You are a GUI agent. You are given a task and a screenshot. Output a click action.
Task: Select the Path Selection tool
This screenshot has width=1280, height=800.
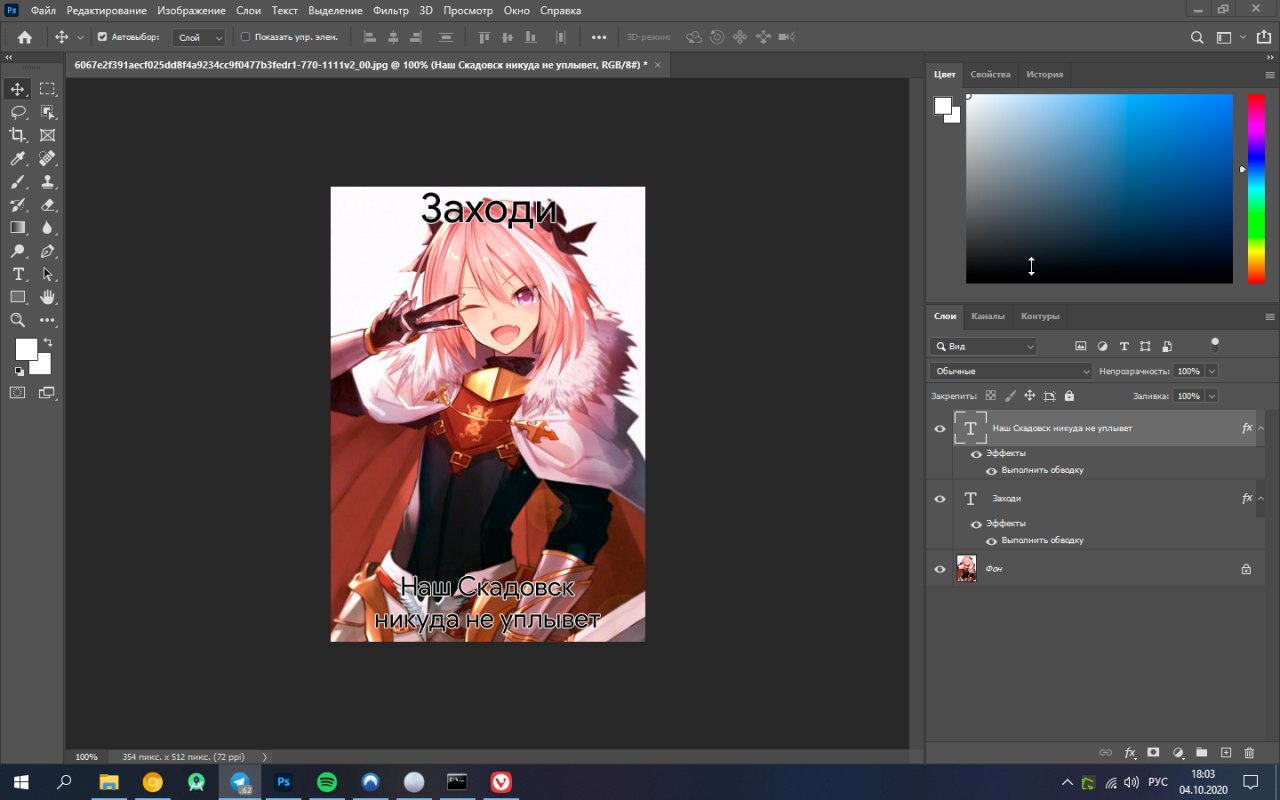[x=47, y=274]
